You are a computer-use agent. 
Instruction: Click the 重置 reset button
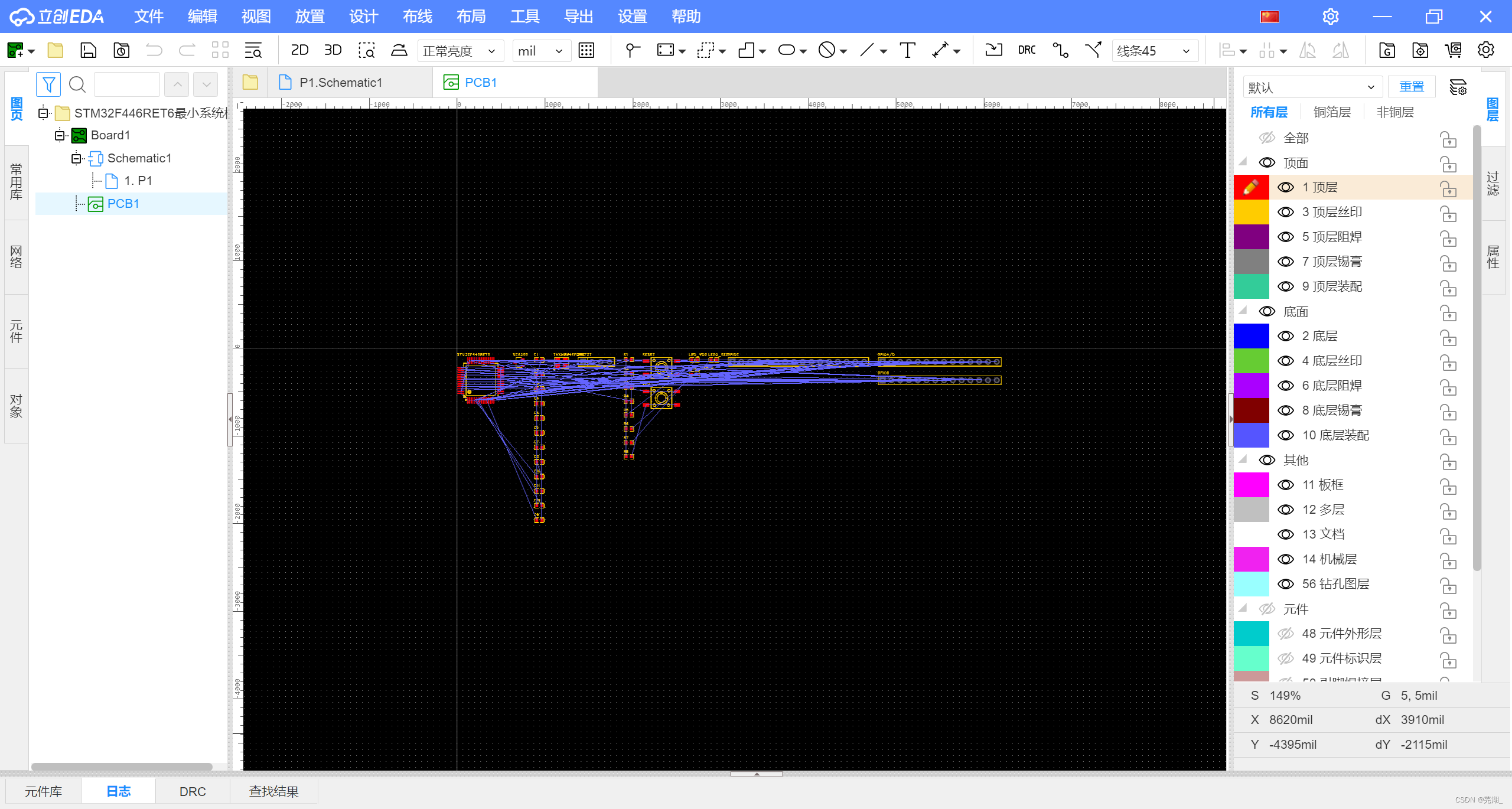pos(1412,87)
